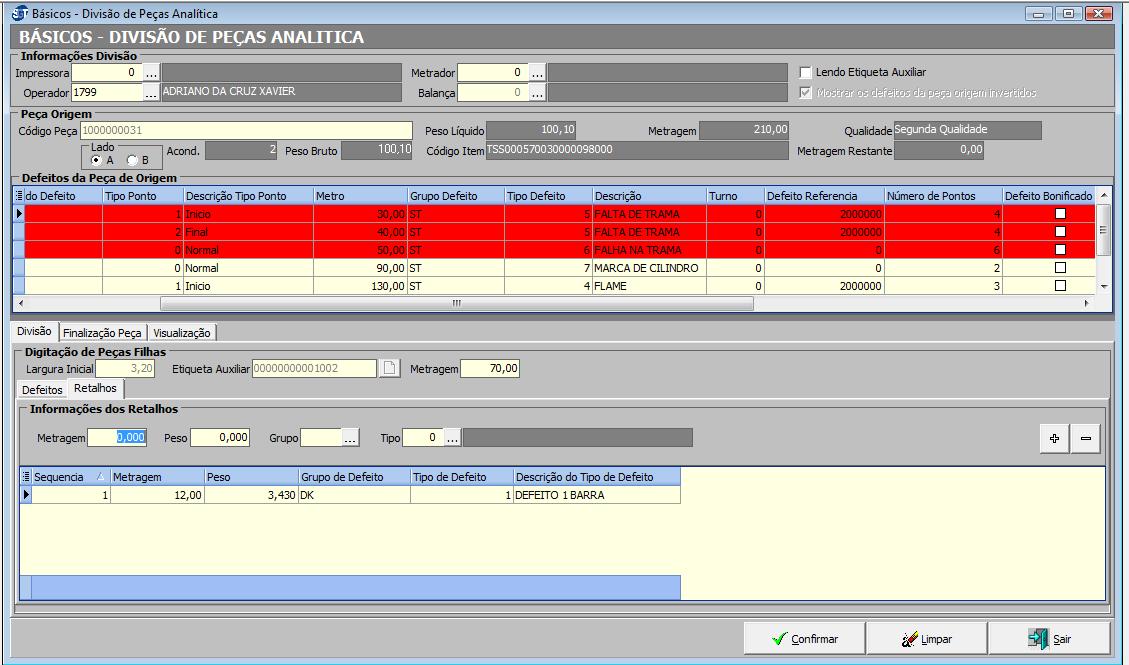Select Lado B radio button
Viewport: 1129px width, 665px height.
[x=132, y=160]
